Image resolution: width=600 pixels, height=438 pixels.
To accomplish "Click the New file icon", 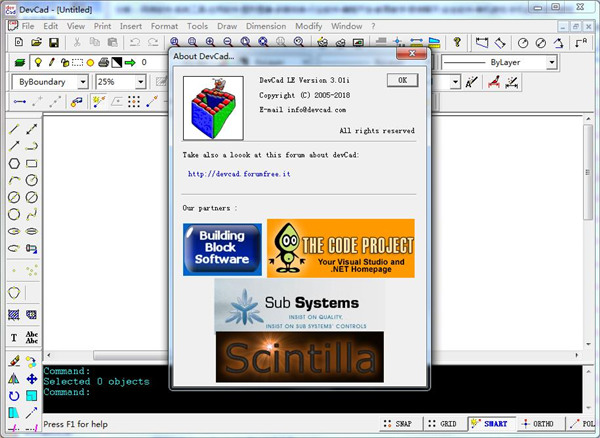I will (18, 43).
